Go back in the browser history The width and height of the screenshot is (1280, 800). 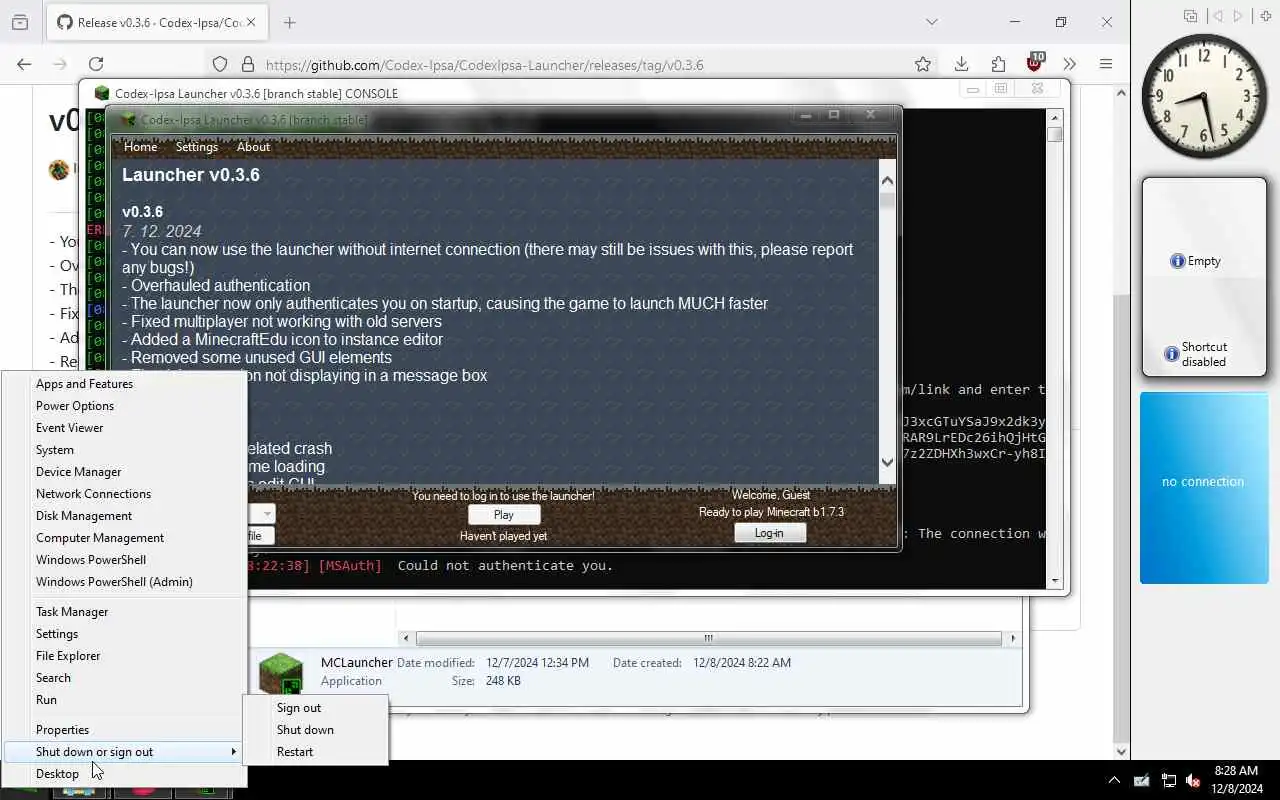[x=24, y=64]
